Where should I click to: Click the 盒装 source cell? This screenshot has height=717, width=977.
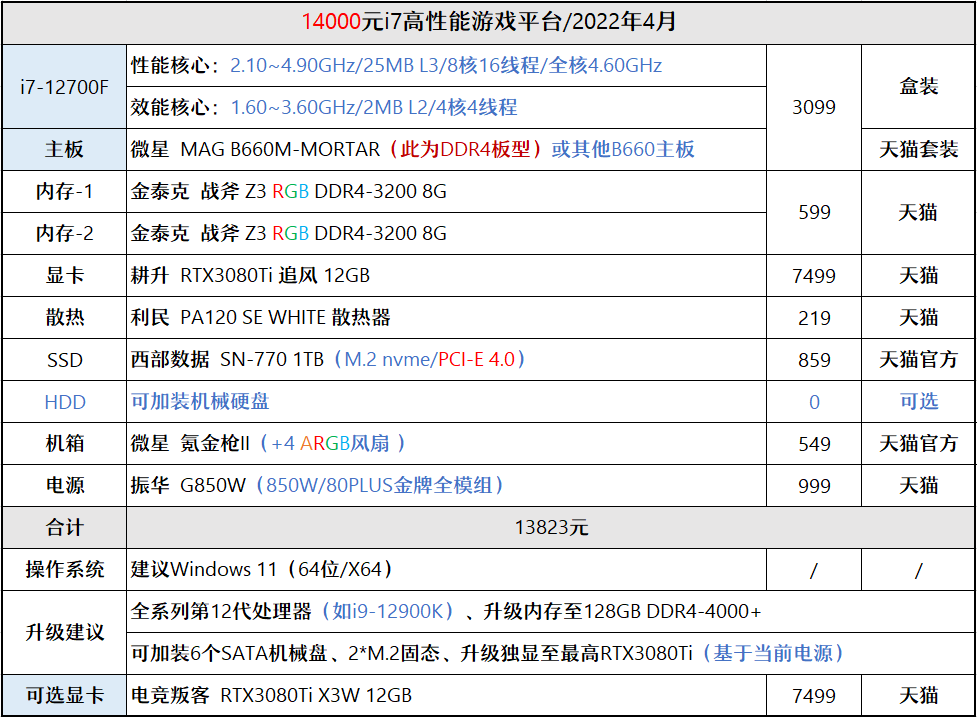[918, 87]
